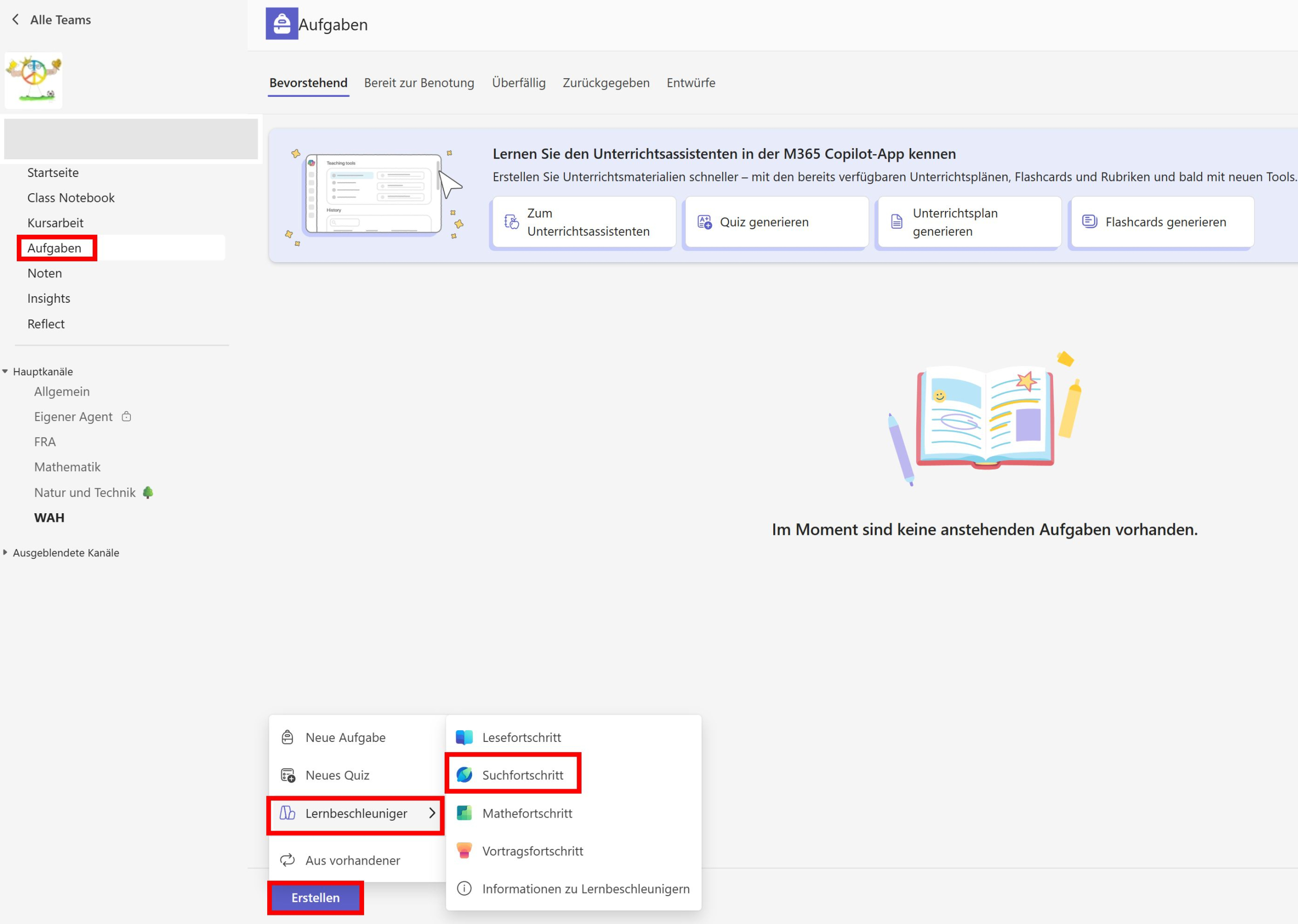Click Quiz generieren card button

tap(776, 223)
